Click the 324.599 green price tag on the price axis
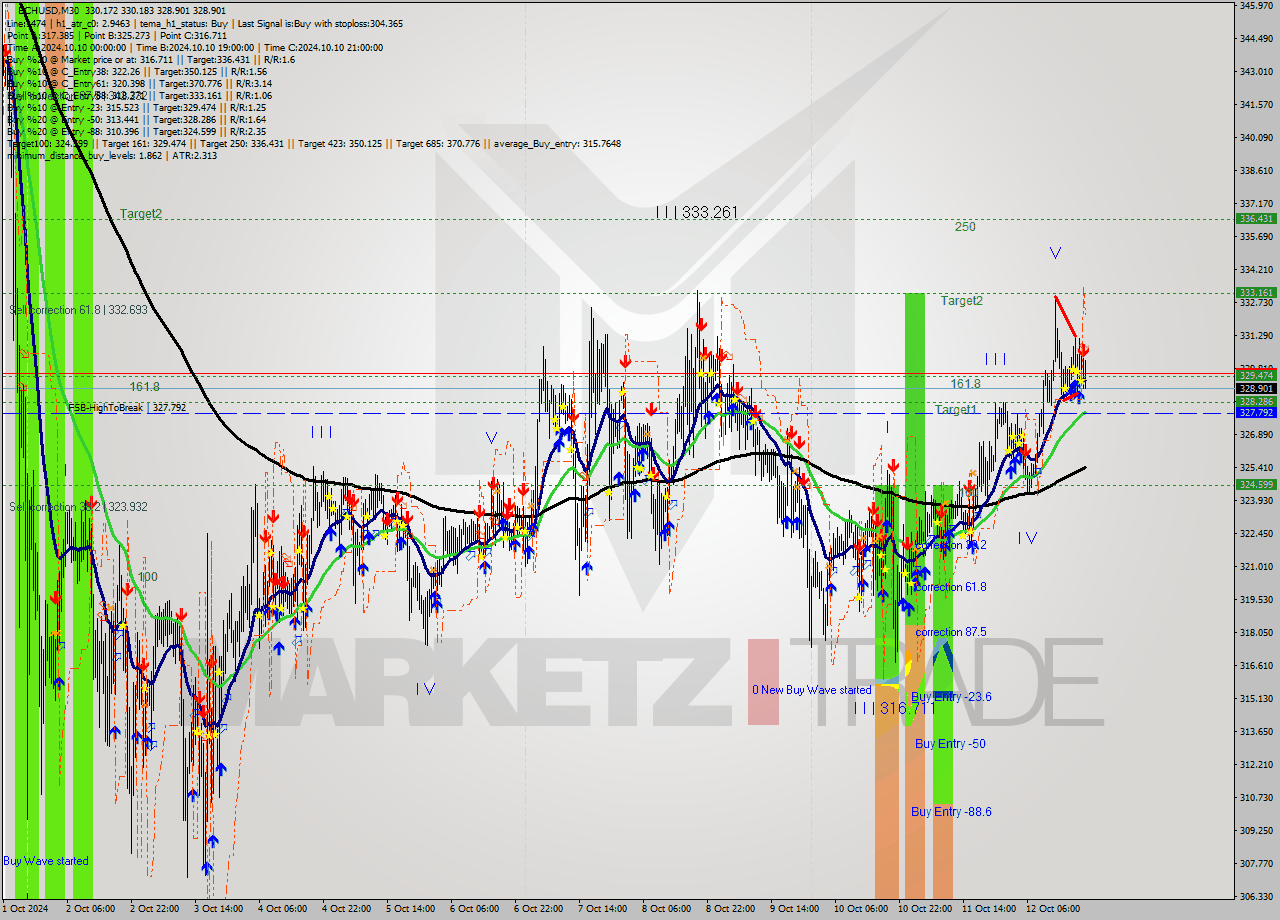Screen dimensions: 1280x920 pos(1256,484)
